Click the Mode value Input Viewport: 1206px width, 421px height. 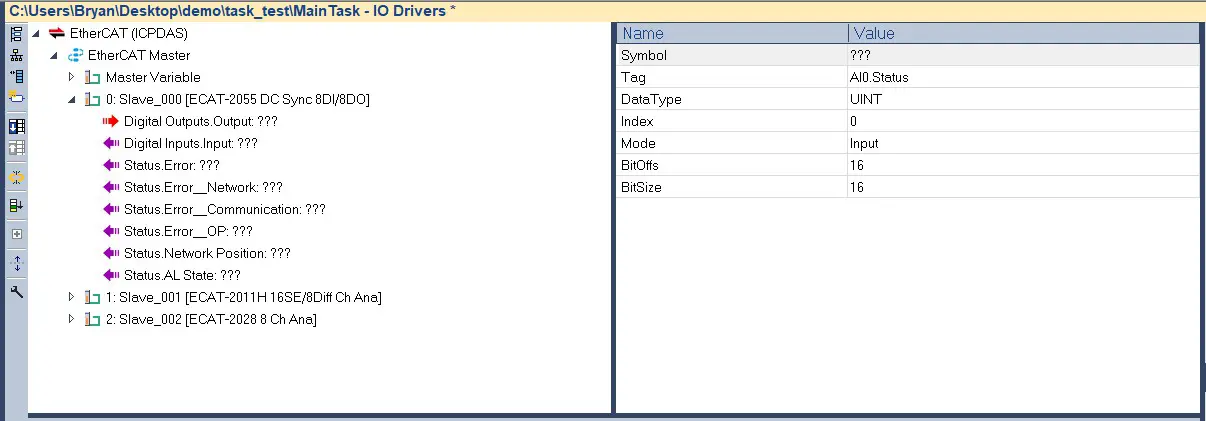(1024, 143)
